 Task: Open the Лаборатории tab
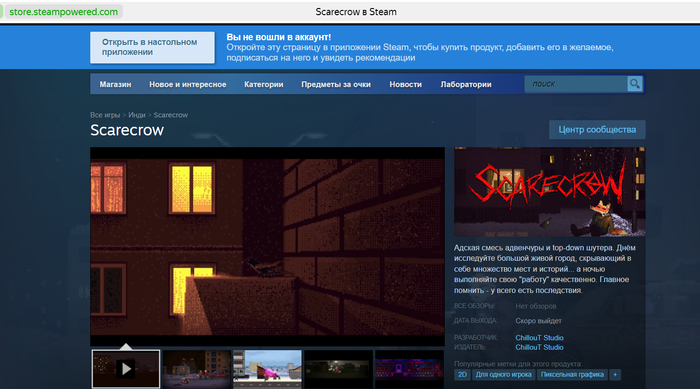tap(466, 84)
